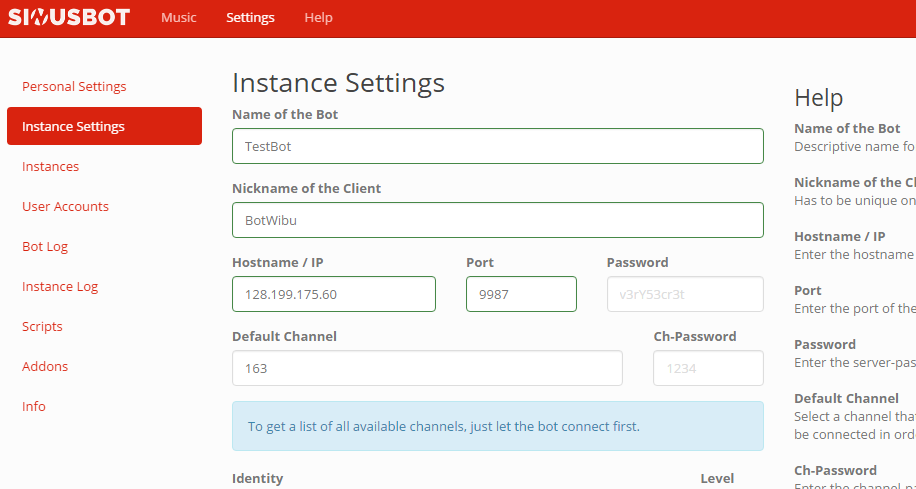Go to Personal Settings in sidebar
916x489 pixels.
click(x=74, y=87)
